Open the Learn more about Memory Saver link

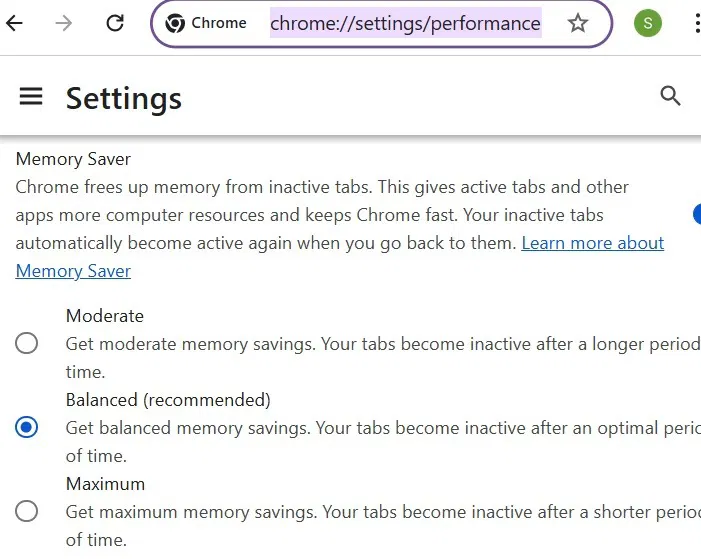click(592, 243)
